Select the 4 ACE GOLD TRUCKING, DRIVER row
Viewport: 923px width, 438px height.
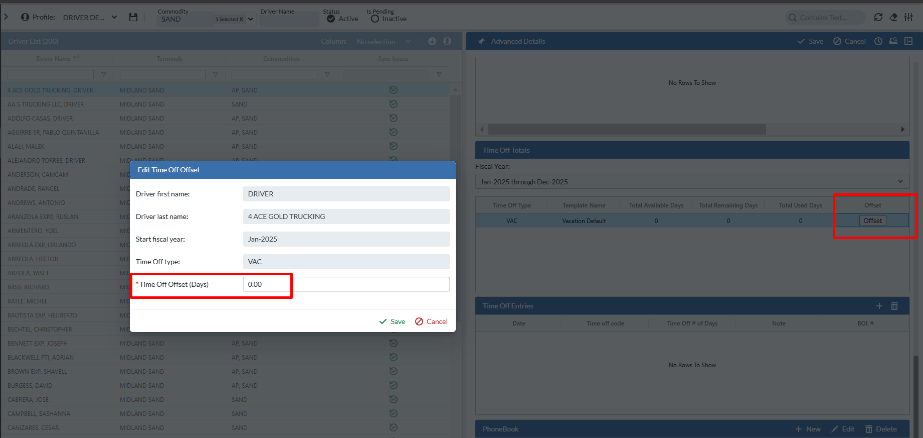pos(225,91)
